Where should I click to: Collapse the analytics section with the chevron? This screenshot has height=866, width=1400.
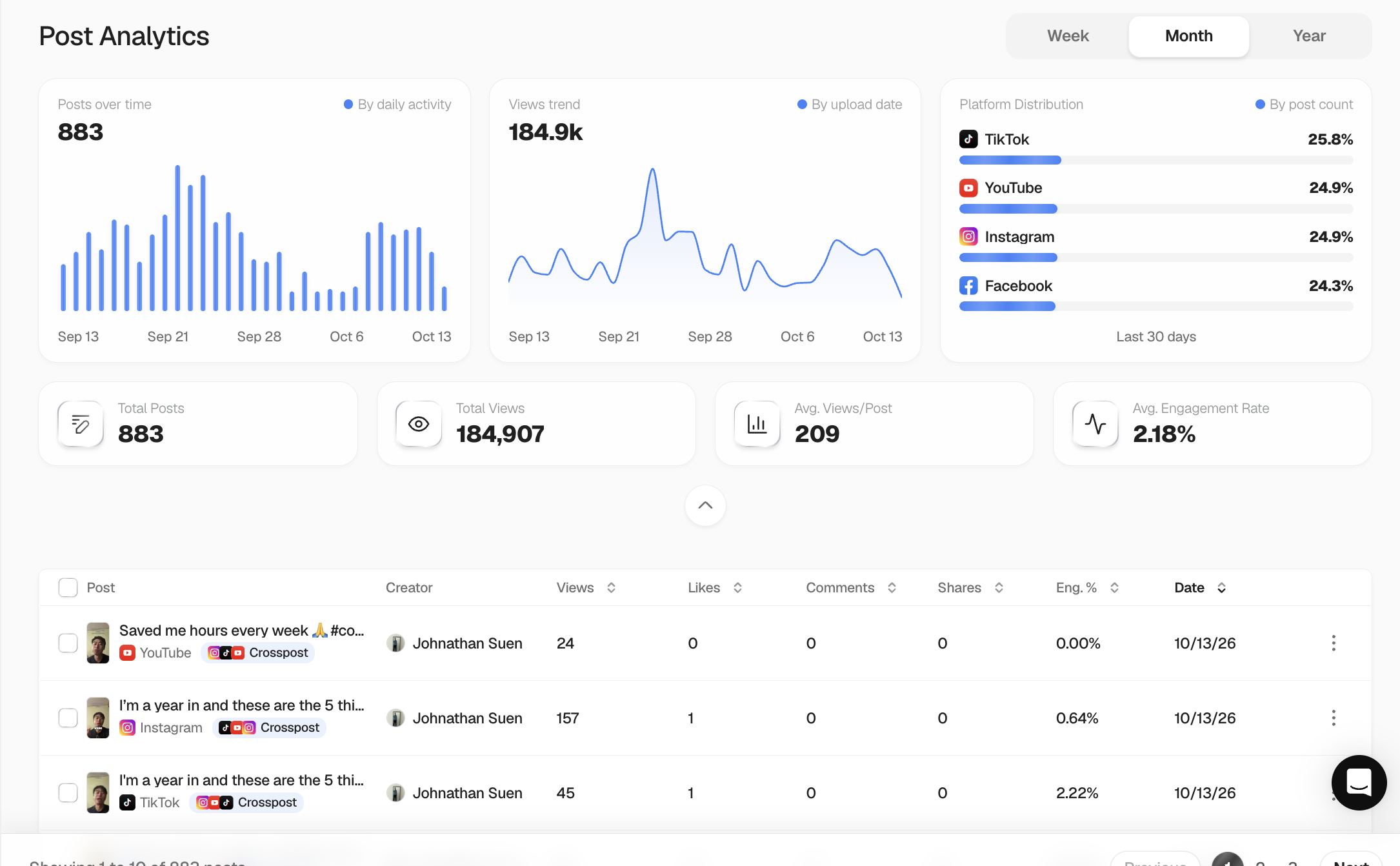click(x=705, y=505)
